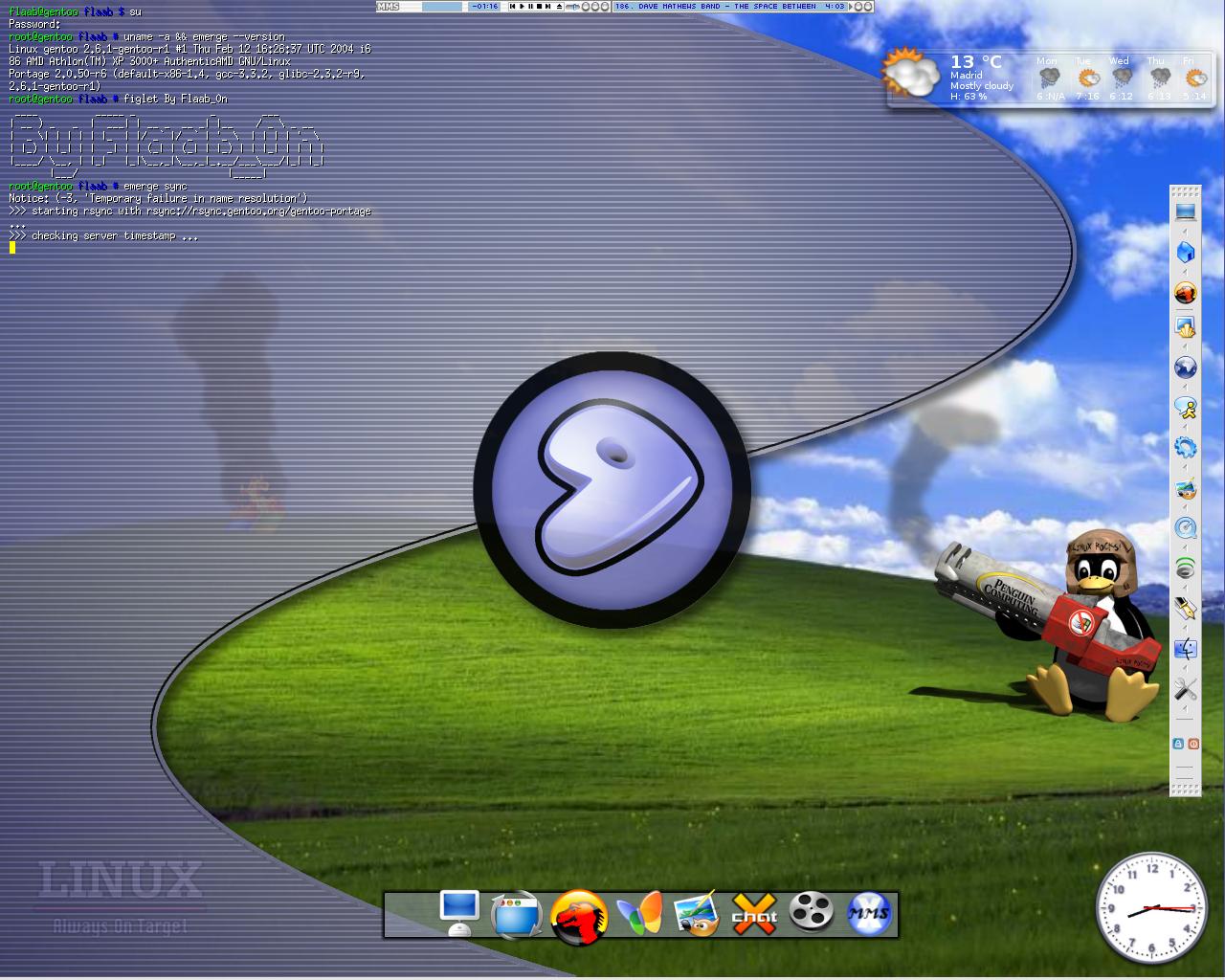
Task: Open Mozilla icon in the side panel
Action: point(1186,292)
